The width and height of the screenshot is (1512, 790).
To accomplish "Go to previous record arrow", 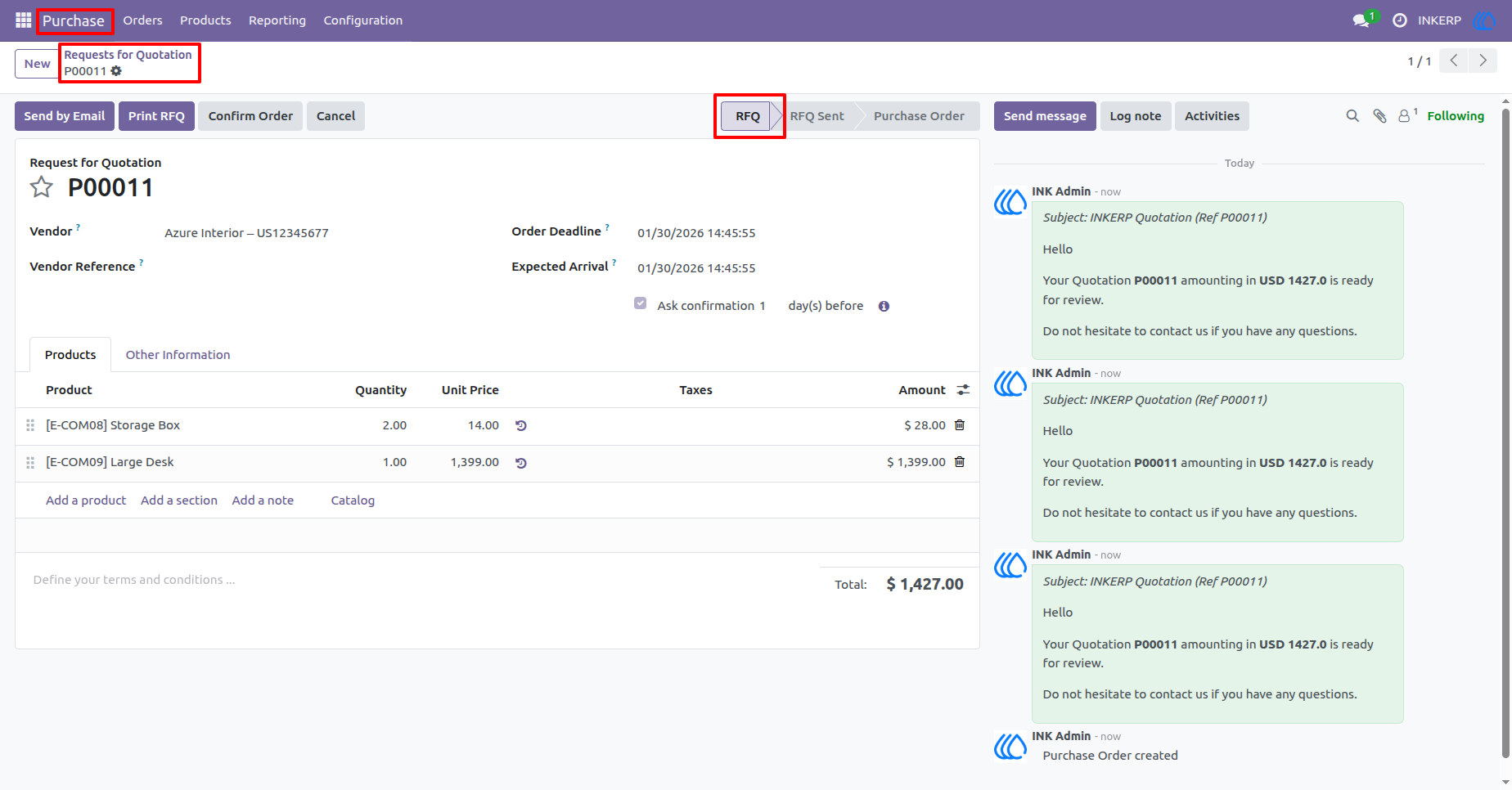I will 1454,61.
